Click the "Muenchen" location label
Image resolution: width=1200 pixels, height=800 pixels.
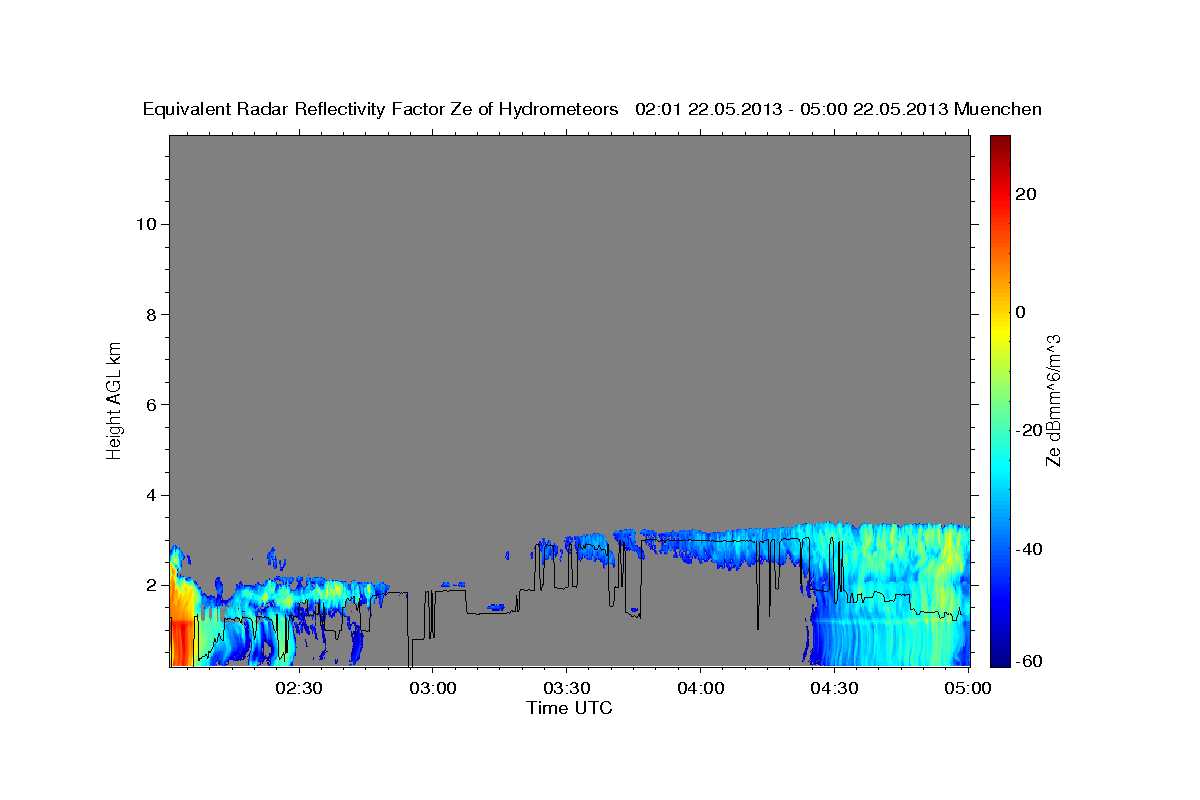point(998,110)
